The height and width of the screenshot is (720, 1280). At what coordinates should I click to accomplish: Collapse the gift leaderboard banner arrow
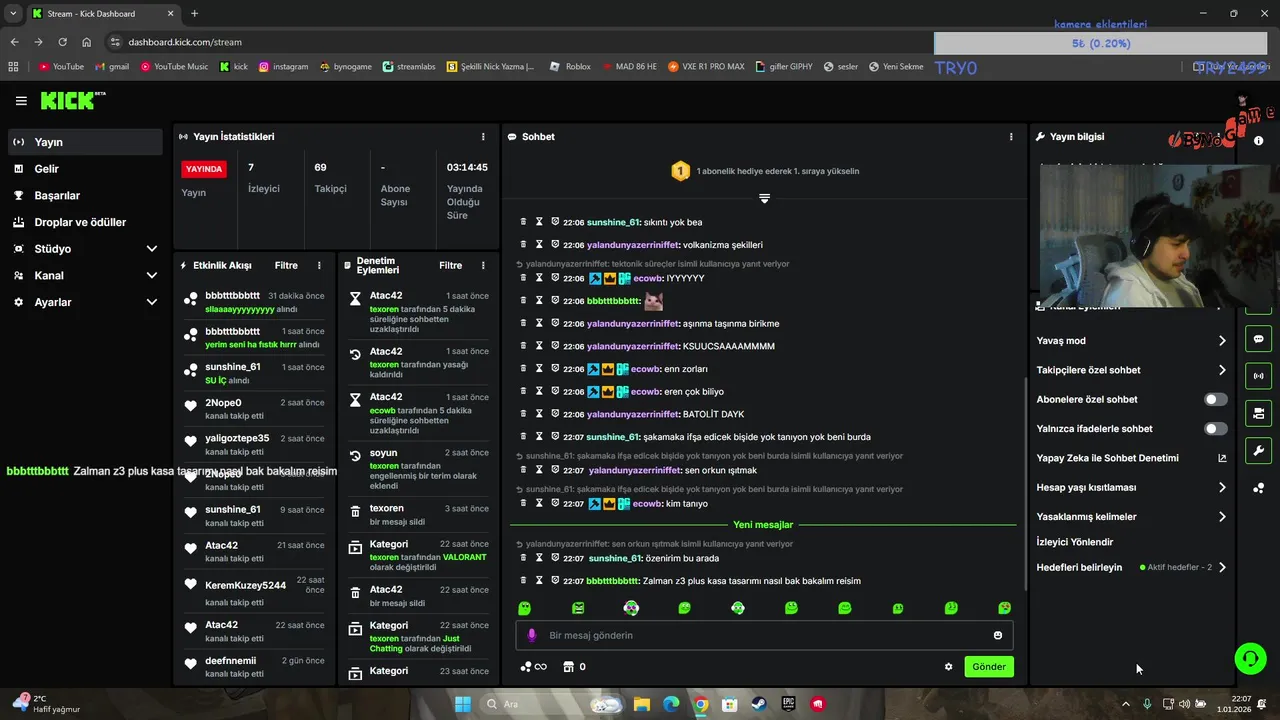tap(764, 198)
